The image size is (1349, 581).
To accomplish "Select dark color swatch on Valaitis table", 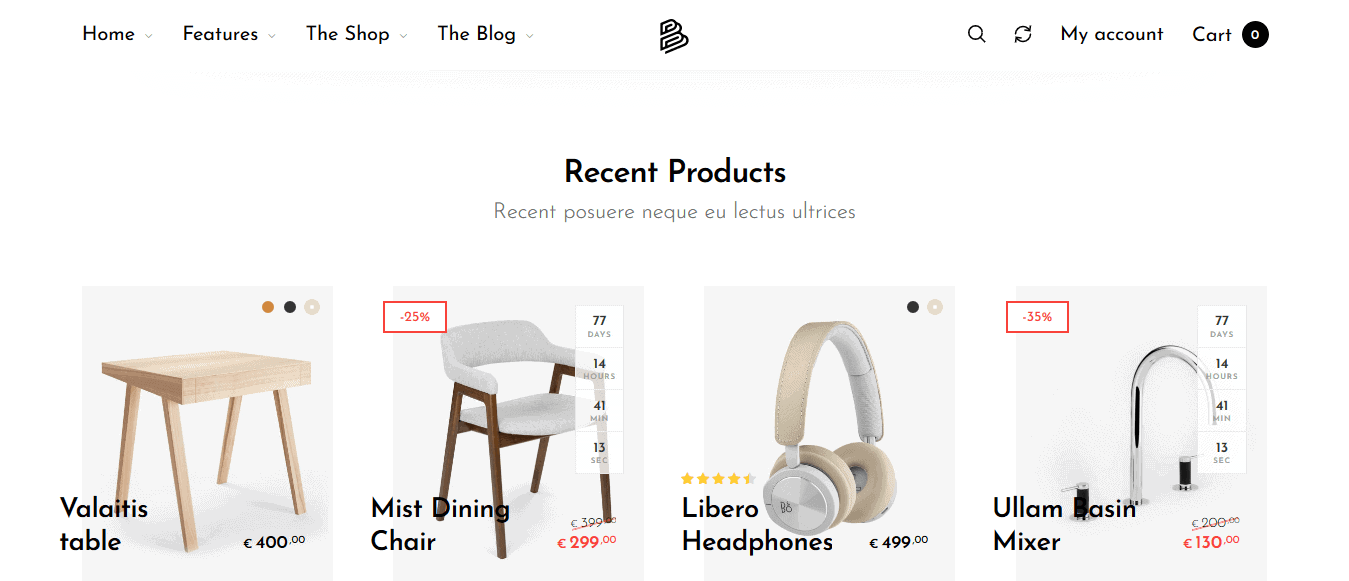I will pos(290,307).
